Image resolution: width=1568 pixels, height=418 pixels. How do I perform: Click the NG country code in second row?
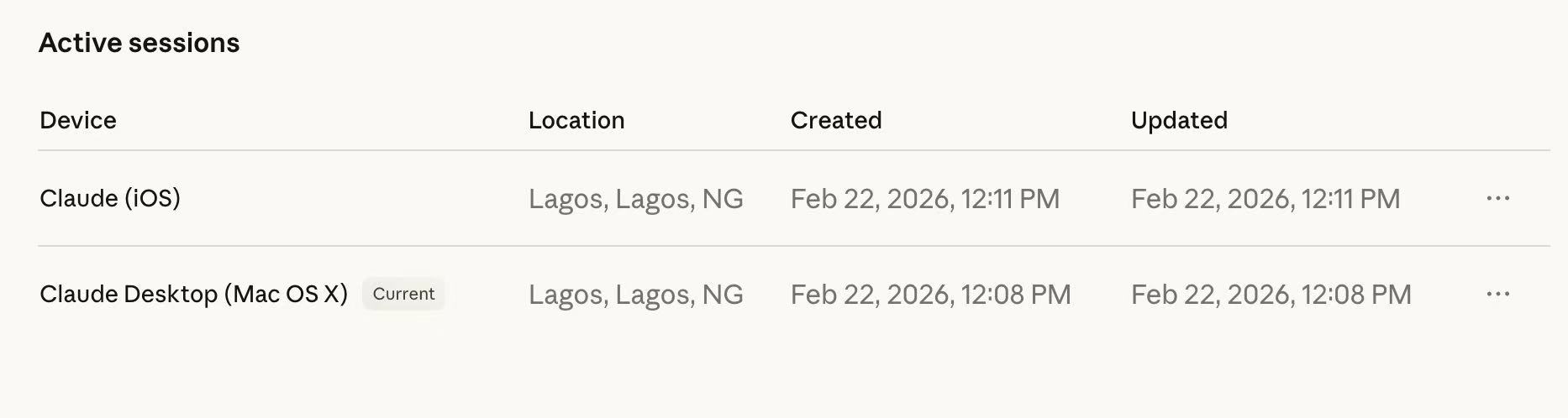coord(723,295)
